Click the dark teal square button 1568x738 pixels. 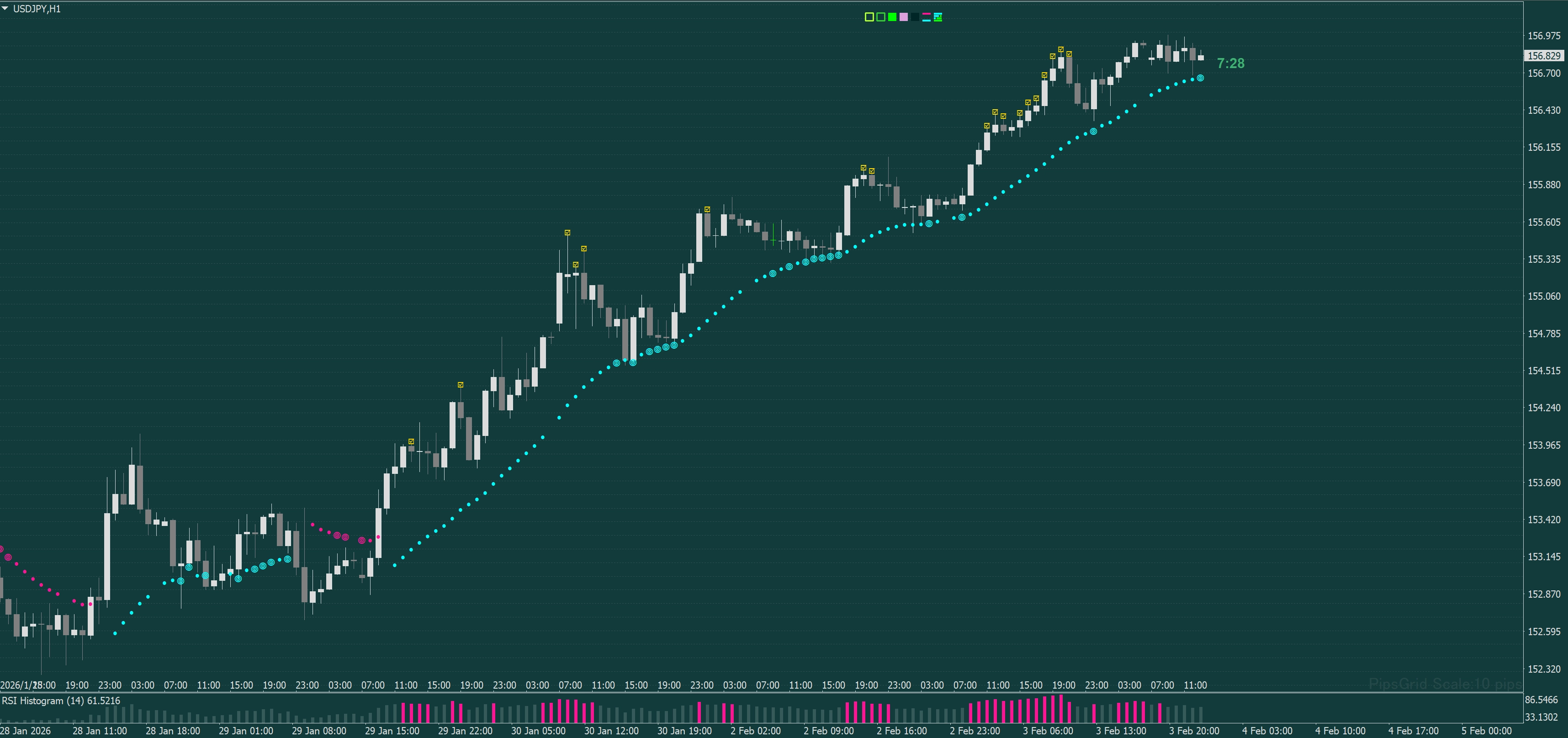point(915,17)
